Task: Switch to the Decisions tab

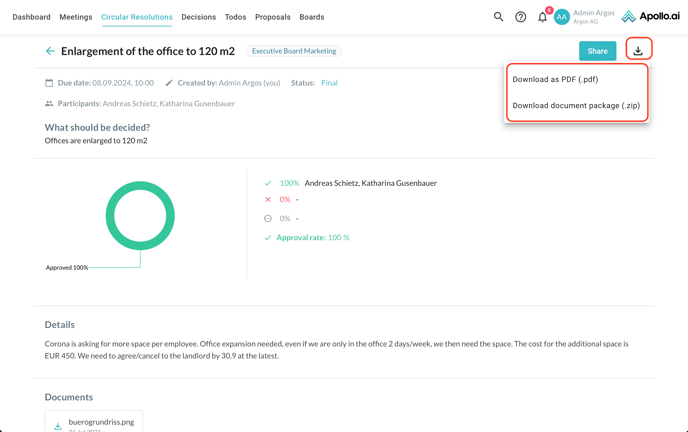Action: 198,17
